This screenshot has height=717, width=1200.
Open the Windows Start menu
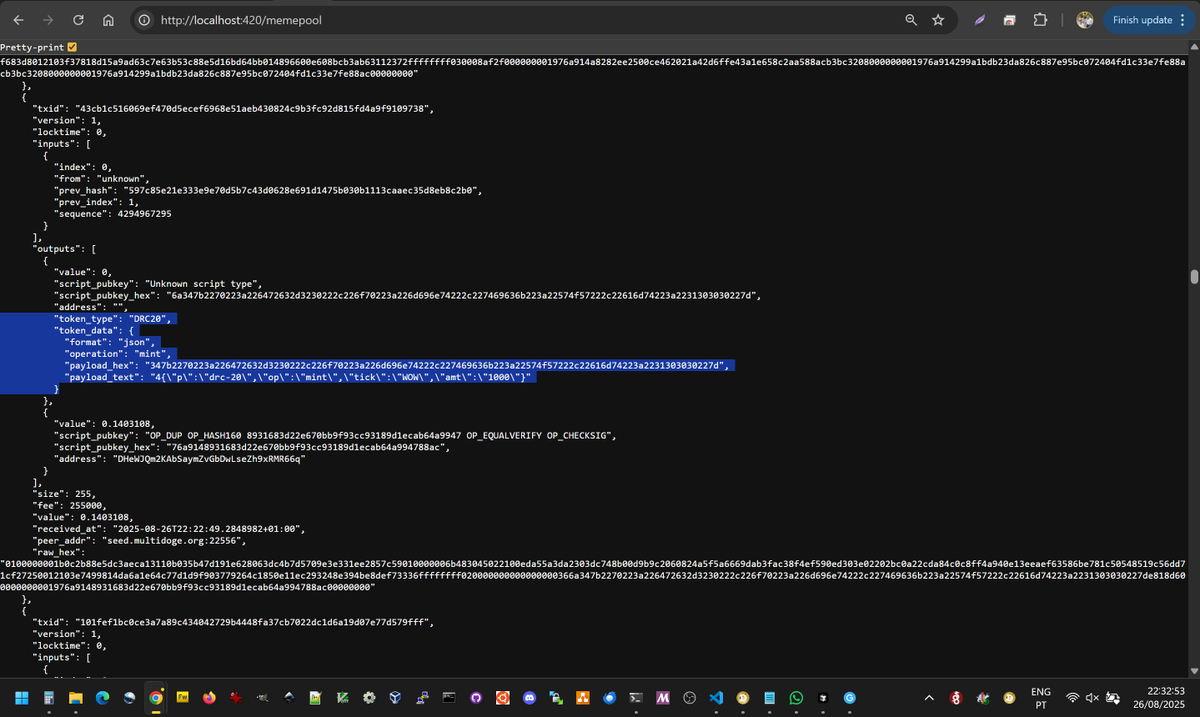click(x=21, y=697)
